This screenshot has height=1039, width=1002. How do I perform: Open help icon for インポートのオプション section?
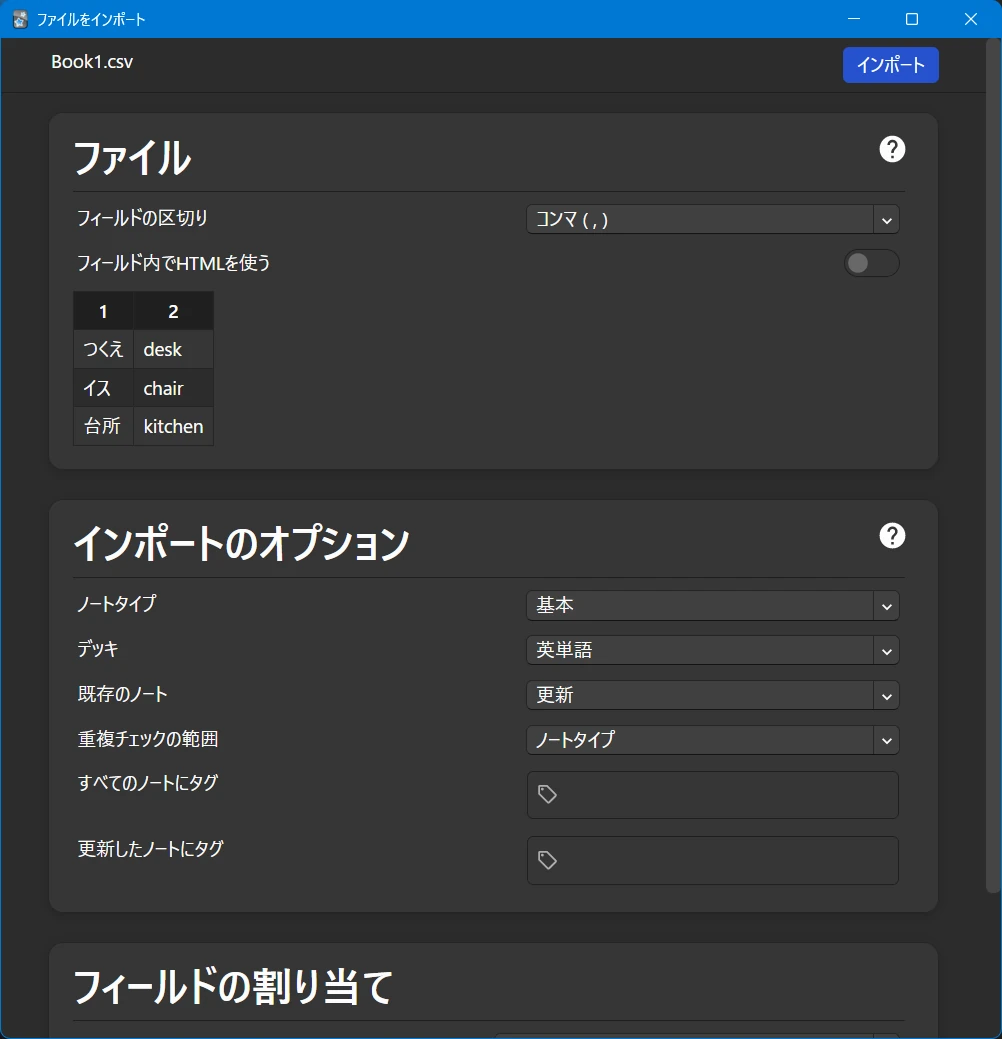point(891,536)
